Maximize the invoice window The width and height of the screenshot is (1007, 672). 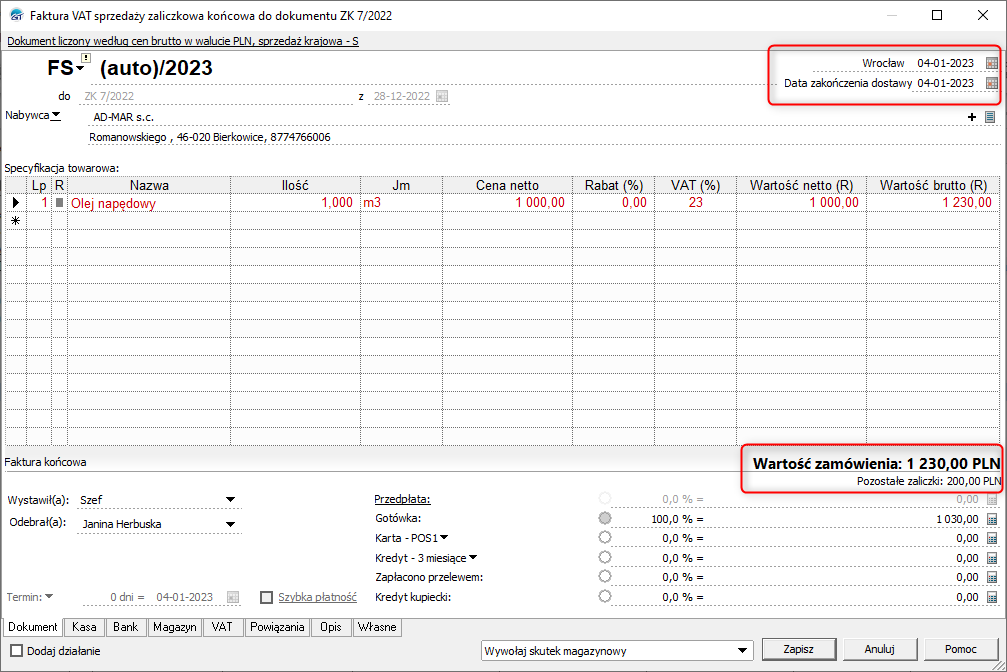click(x=937, y=15)
